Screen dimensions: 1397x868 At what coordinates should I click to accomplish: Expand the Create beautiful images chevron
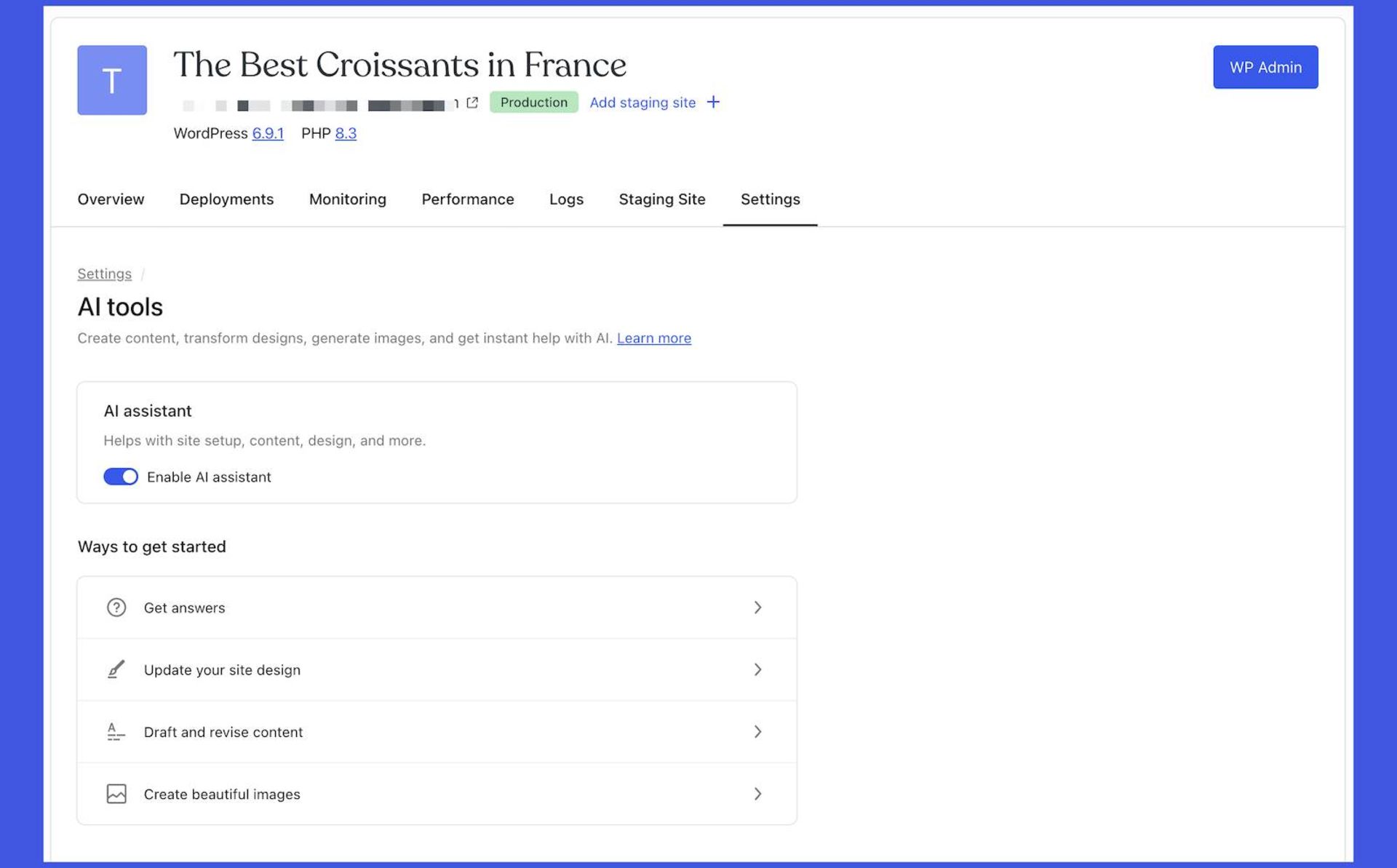[x=757, y=794]
